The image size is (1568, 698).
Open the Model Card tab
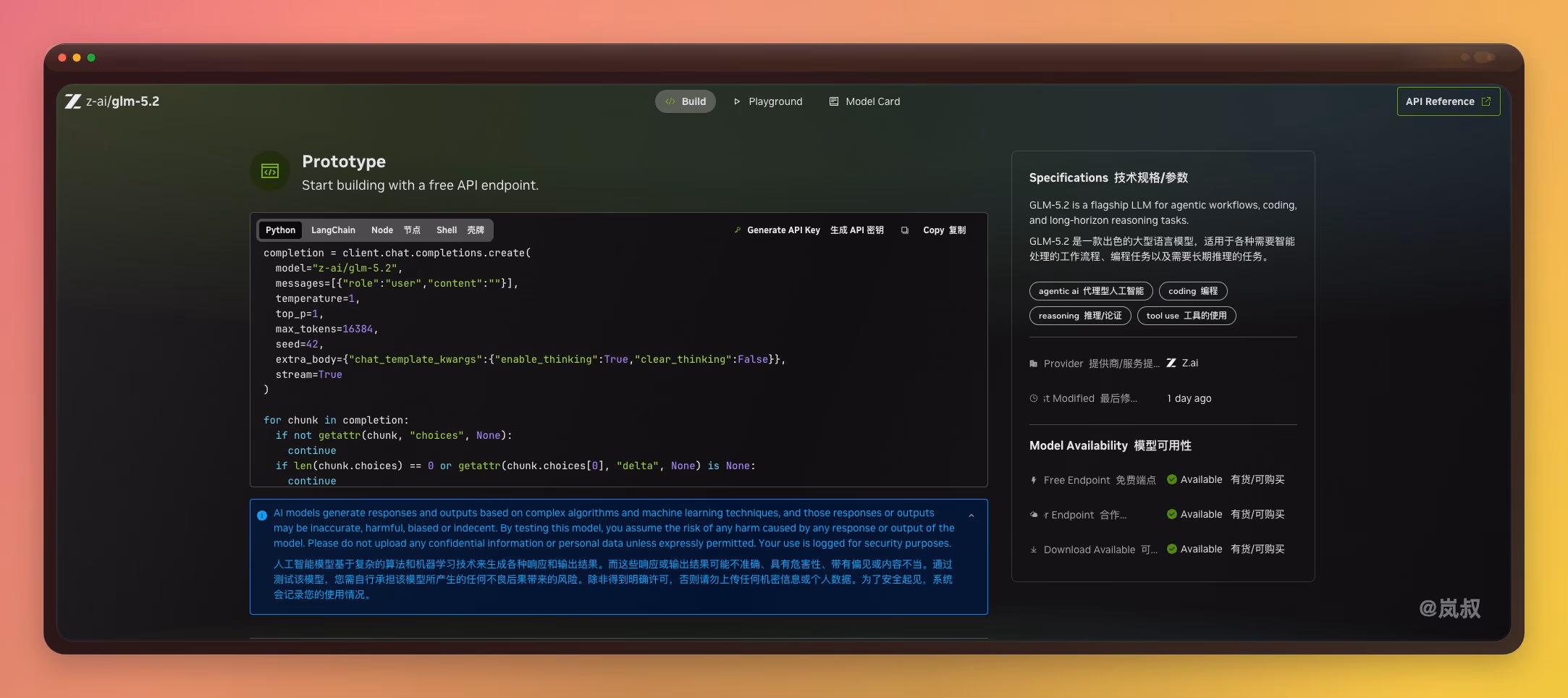[x=864, y=101]
